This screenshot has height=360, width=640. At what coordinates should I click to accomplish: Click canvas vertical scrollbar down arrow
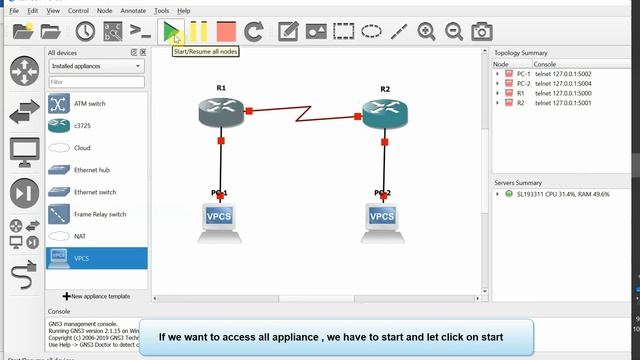click(x=484, y=291)
